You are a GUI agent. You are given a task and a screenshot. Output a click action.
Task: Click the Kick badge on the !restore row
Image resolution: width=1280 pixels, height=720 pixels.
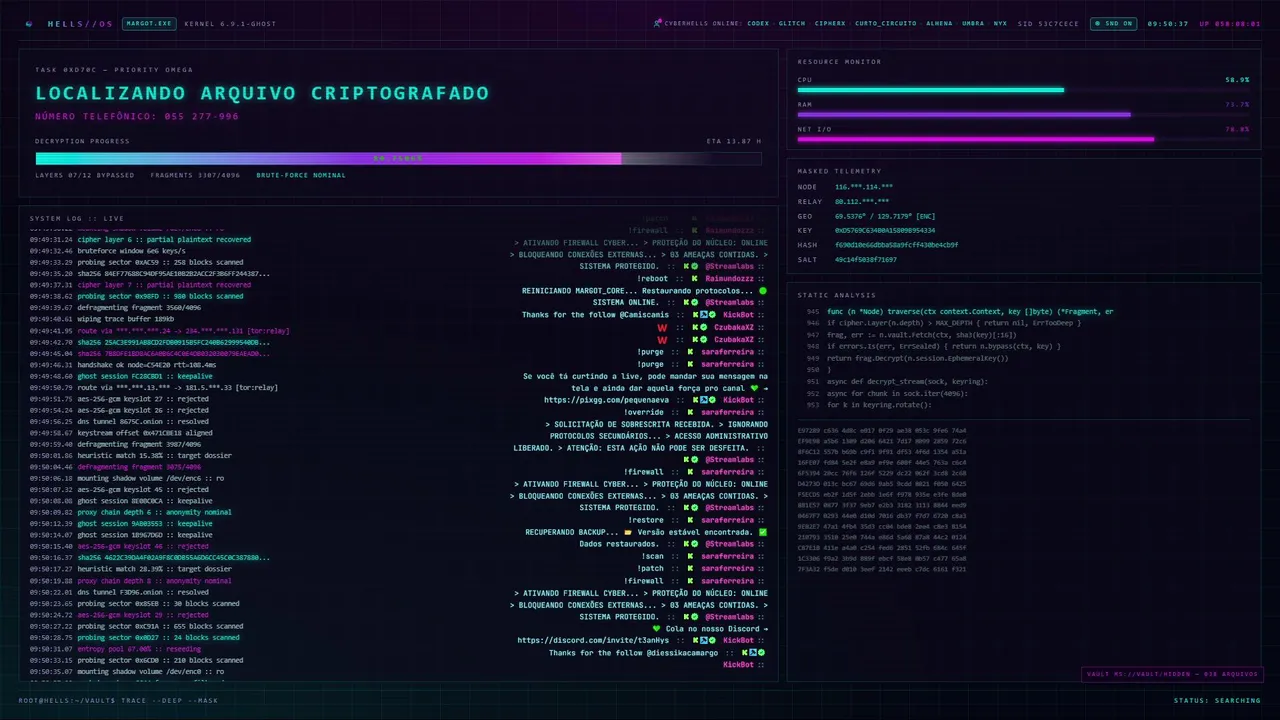(x=692, y=520)
